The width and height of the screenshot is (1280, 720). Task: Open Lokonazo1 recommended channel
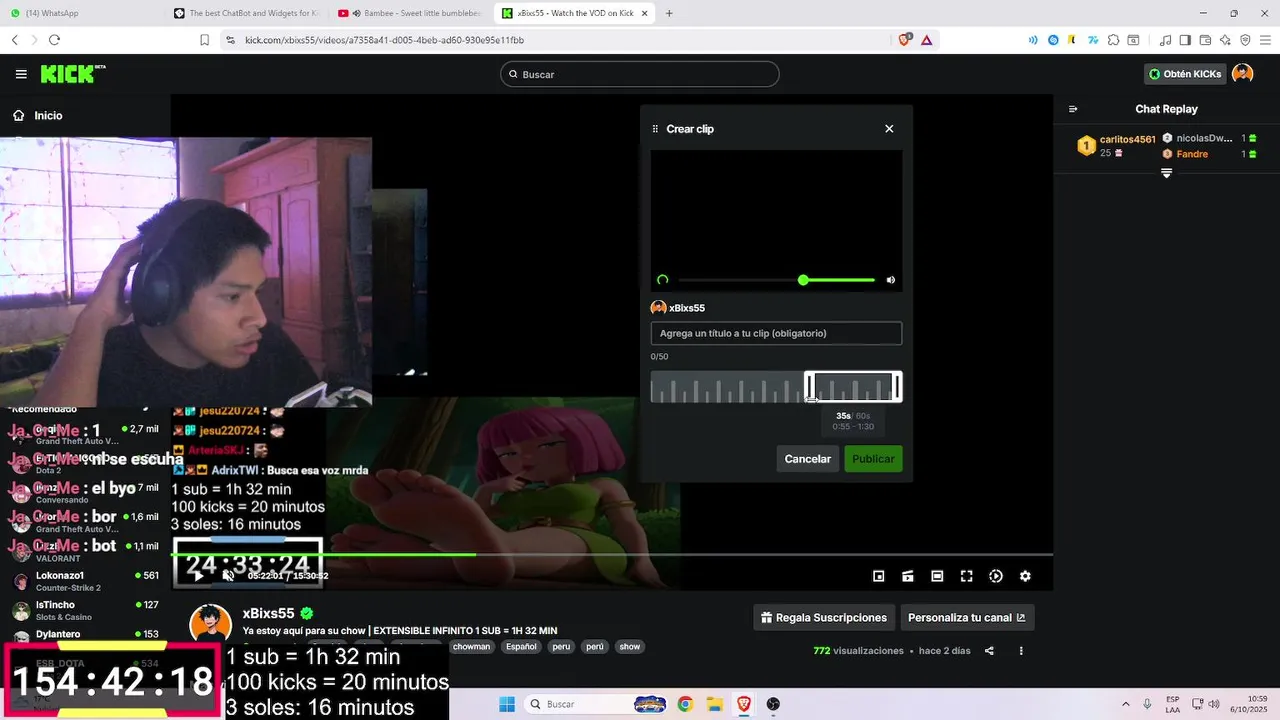tap(85, 581)
